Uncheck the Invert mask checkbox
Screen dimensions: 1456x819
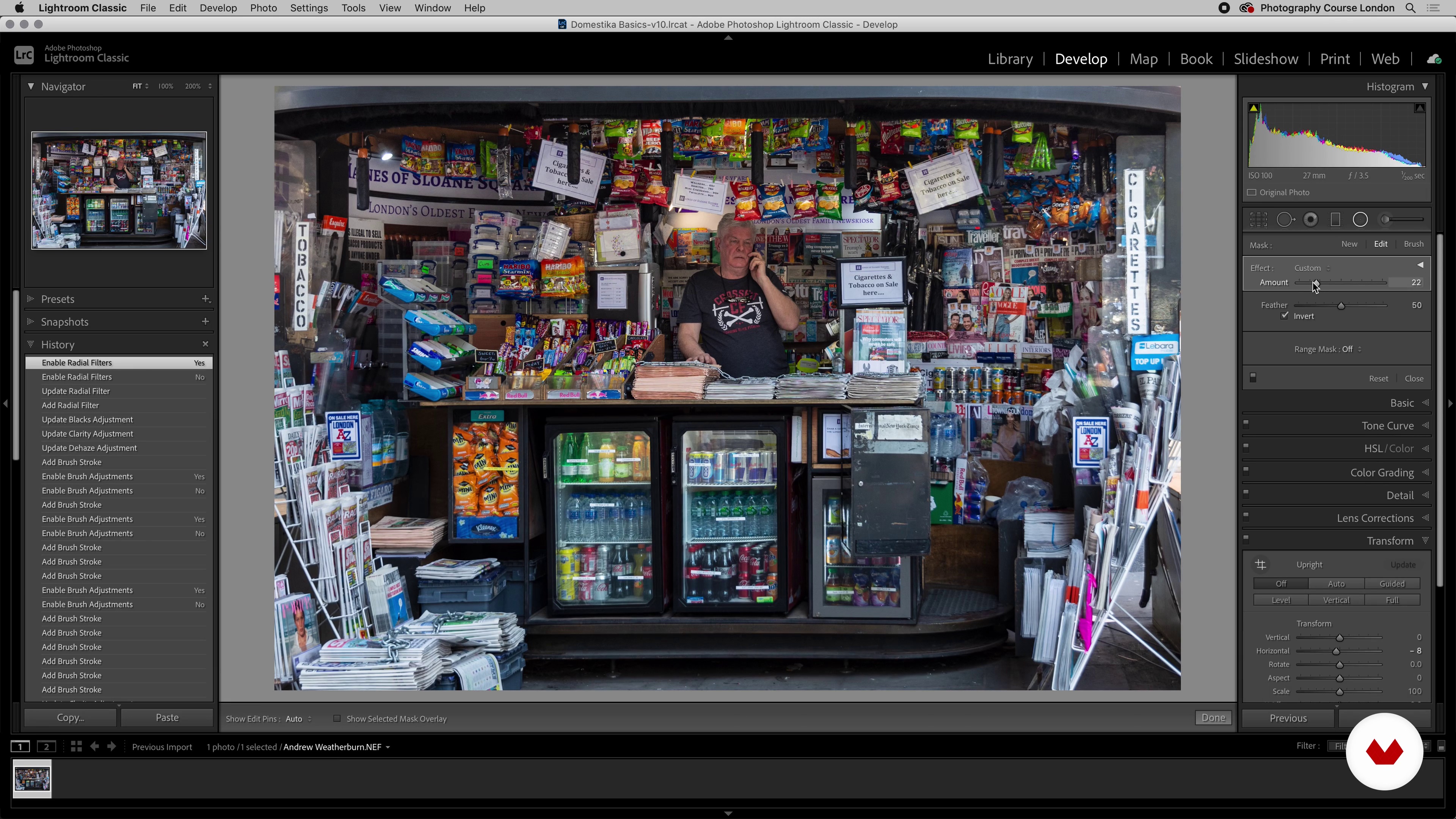1285,315
